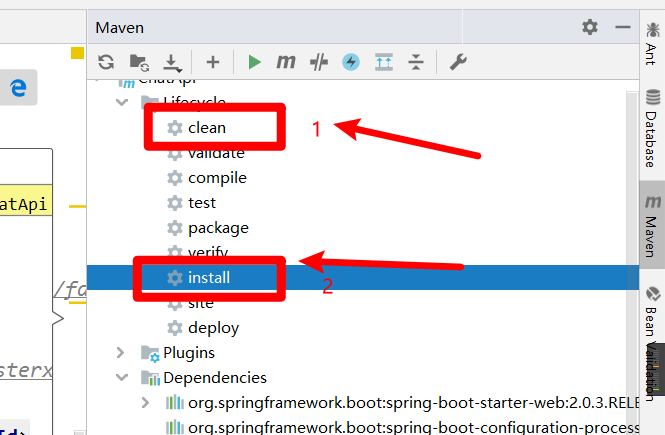Click the Maven panel title label

(120, 28)
